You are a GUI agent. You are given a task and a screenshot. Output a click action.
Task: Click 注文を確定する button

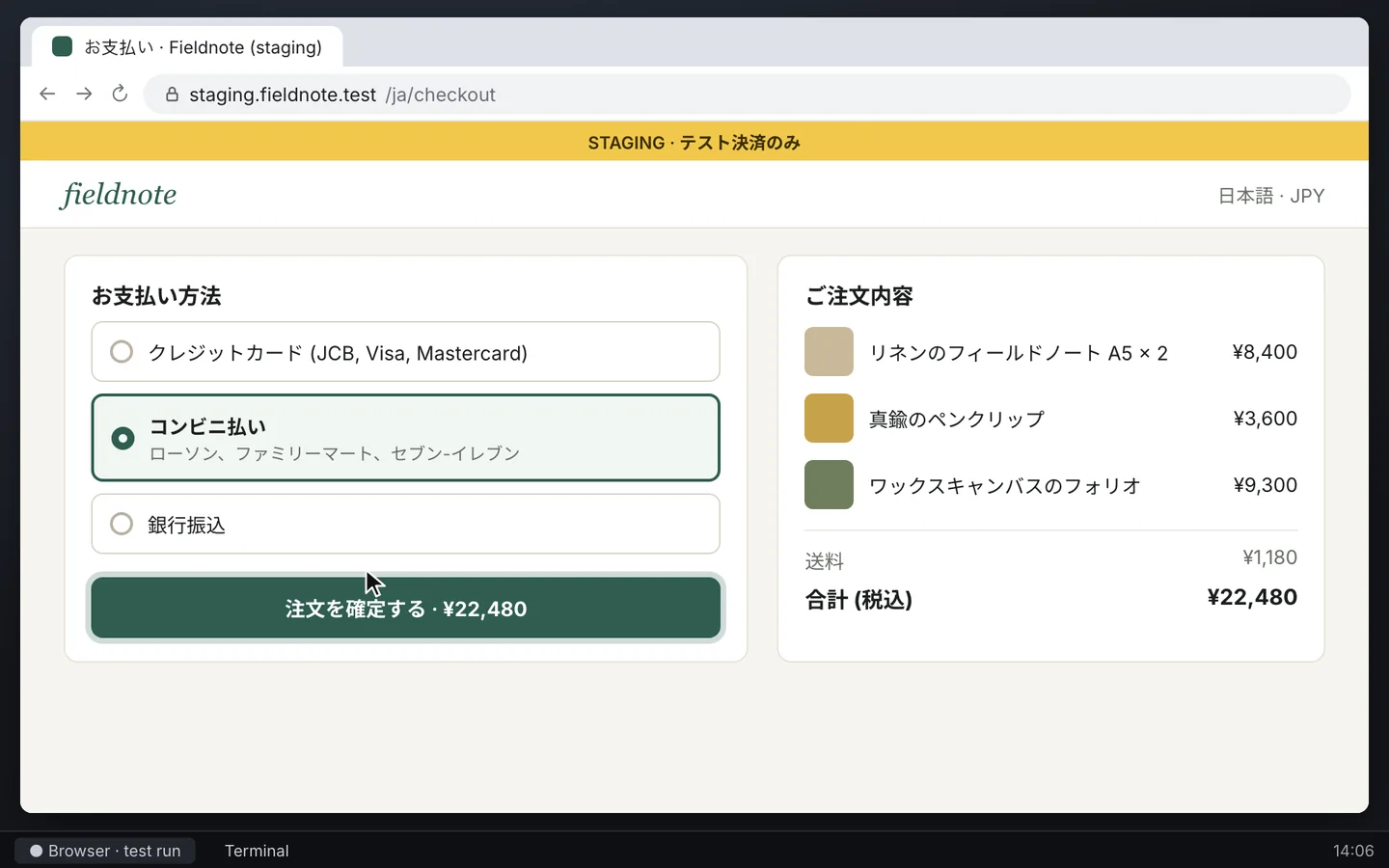405,609
